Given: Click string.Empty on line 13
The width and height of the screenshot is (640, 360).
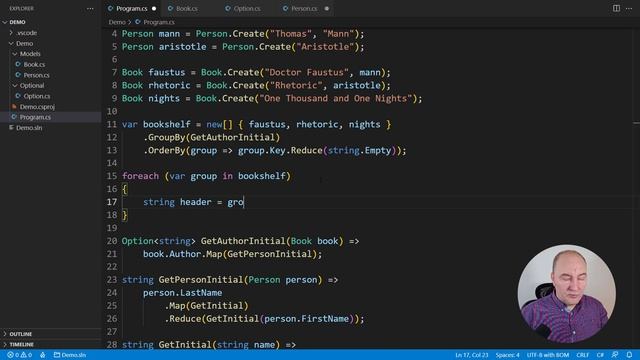Looking at the screenshot, I should coord(360,151).
